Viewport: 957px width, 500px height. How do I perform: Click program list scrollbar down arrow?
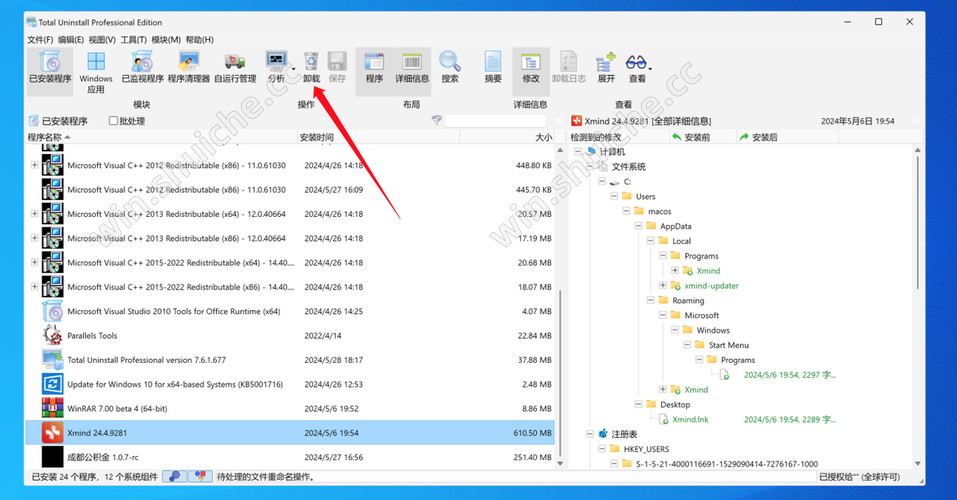pos(560,463)
